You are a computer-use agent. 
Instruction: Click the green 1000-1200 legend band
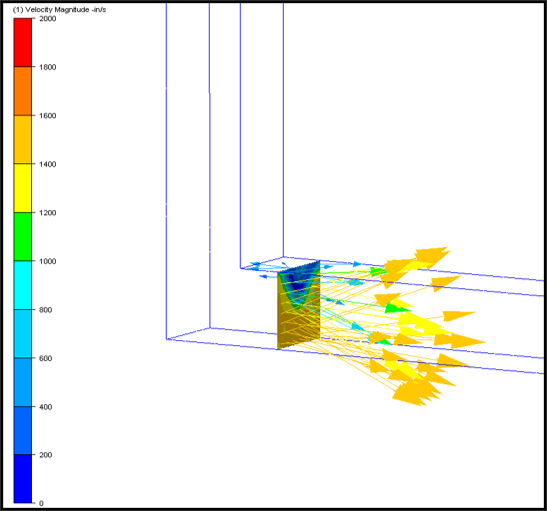click(x=23, y=236)
